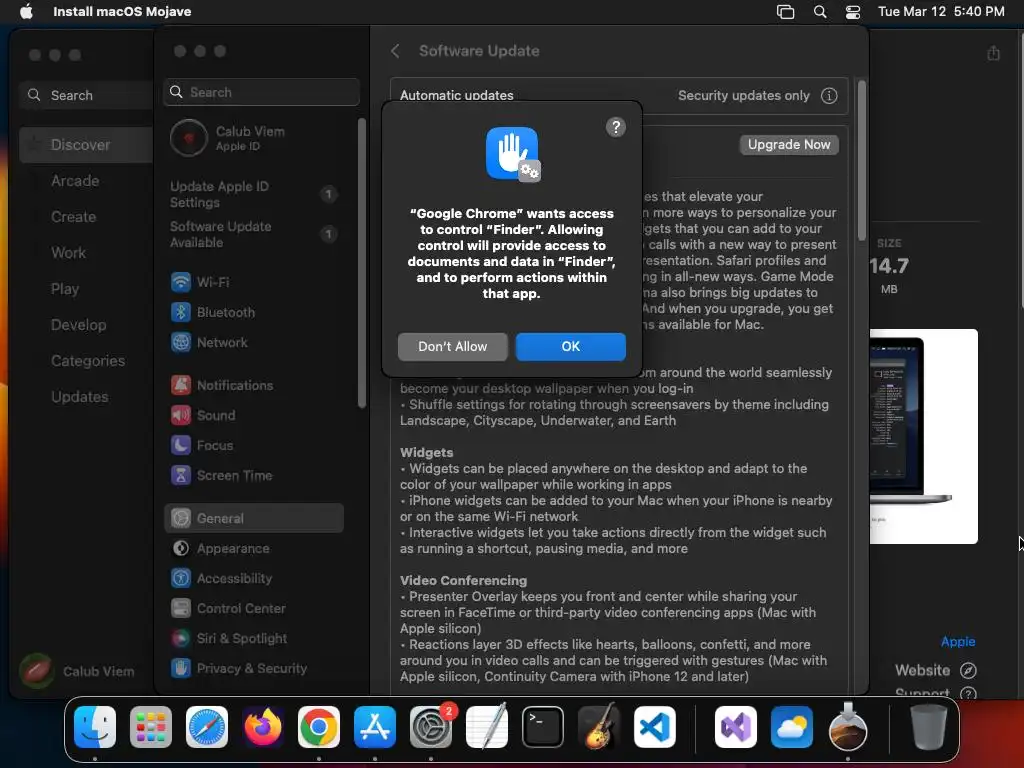Image resolution: width=1024 pixels, height=768 pixels.
Task: Open the Website link in App Store
Action: coord(935,670)
